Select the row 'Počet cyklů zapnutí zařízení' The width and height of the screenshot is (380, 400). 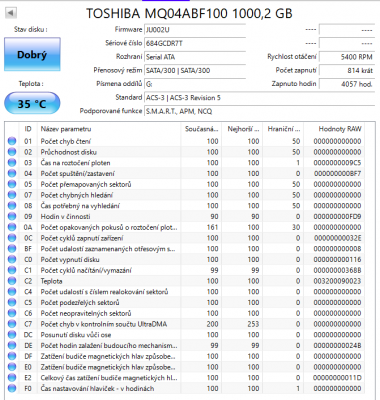(185, 238)
